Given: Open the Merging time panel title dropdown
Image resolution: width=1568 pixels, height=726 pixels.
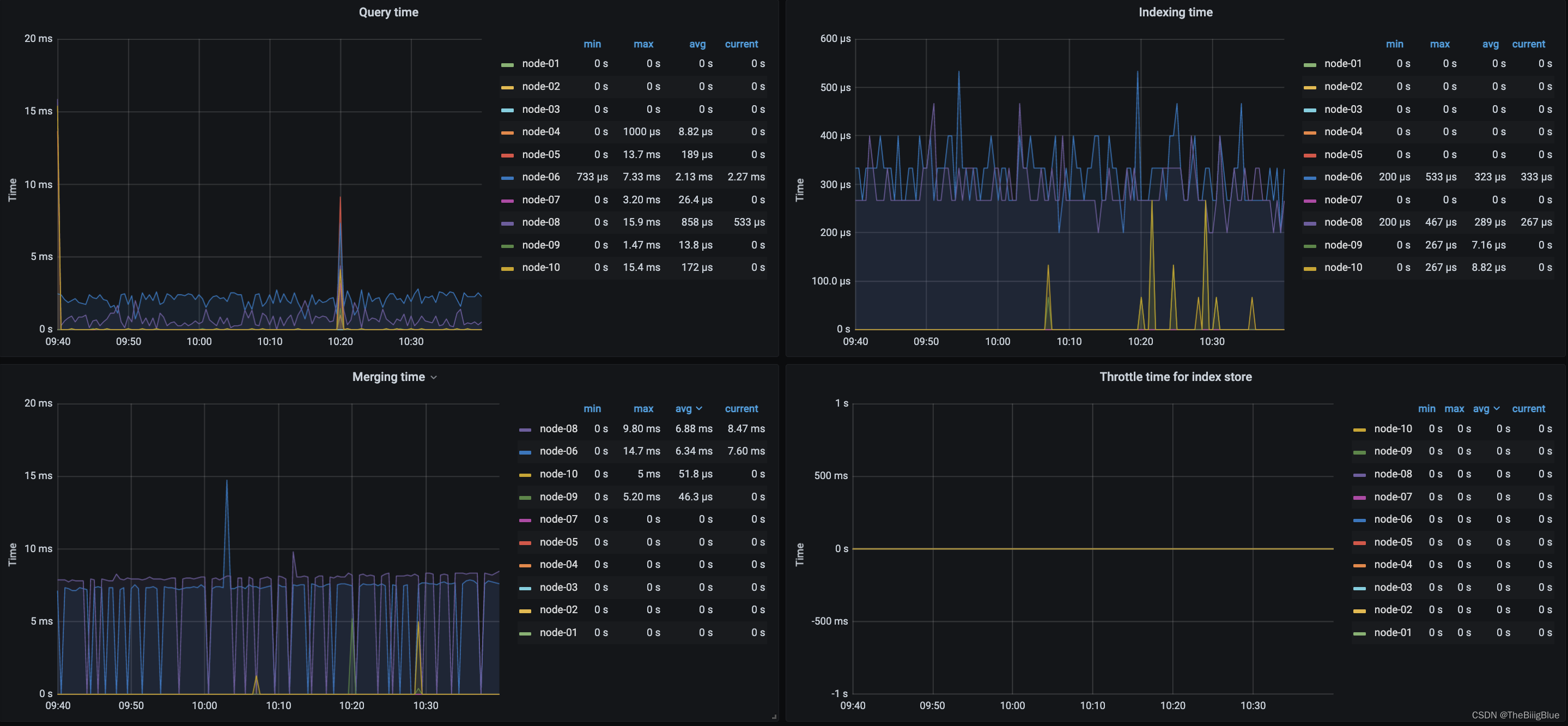Looking at the screenshot, I should (433, 378).
